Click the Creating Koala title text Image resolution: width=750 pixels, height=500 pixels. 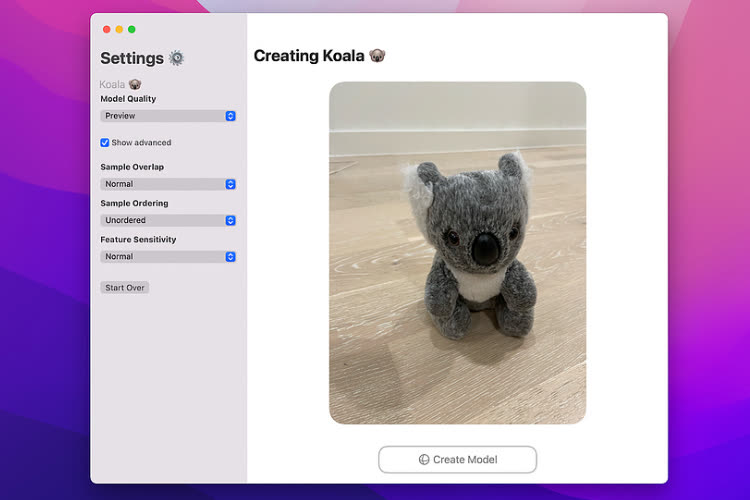[x=309, y=56]
